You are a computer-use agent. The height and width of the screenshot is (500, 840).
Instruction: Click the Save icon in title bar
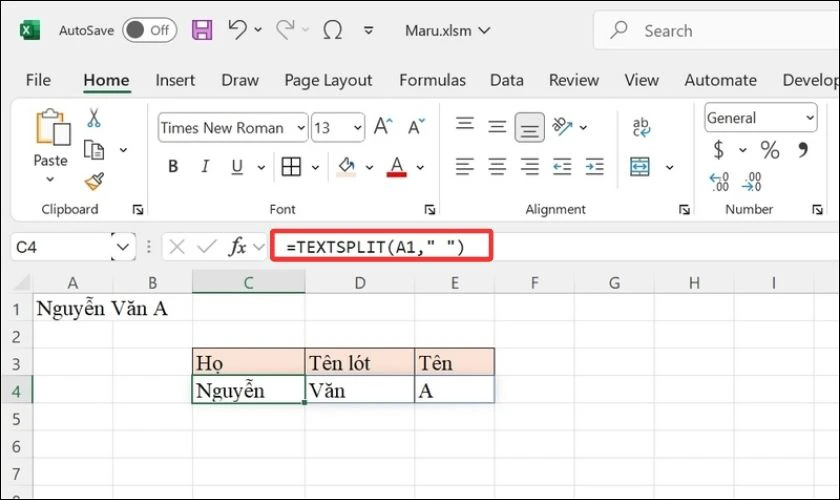point(202,30)
